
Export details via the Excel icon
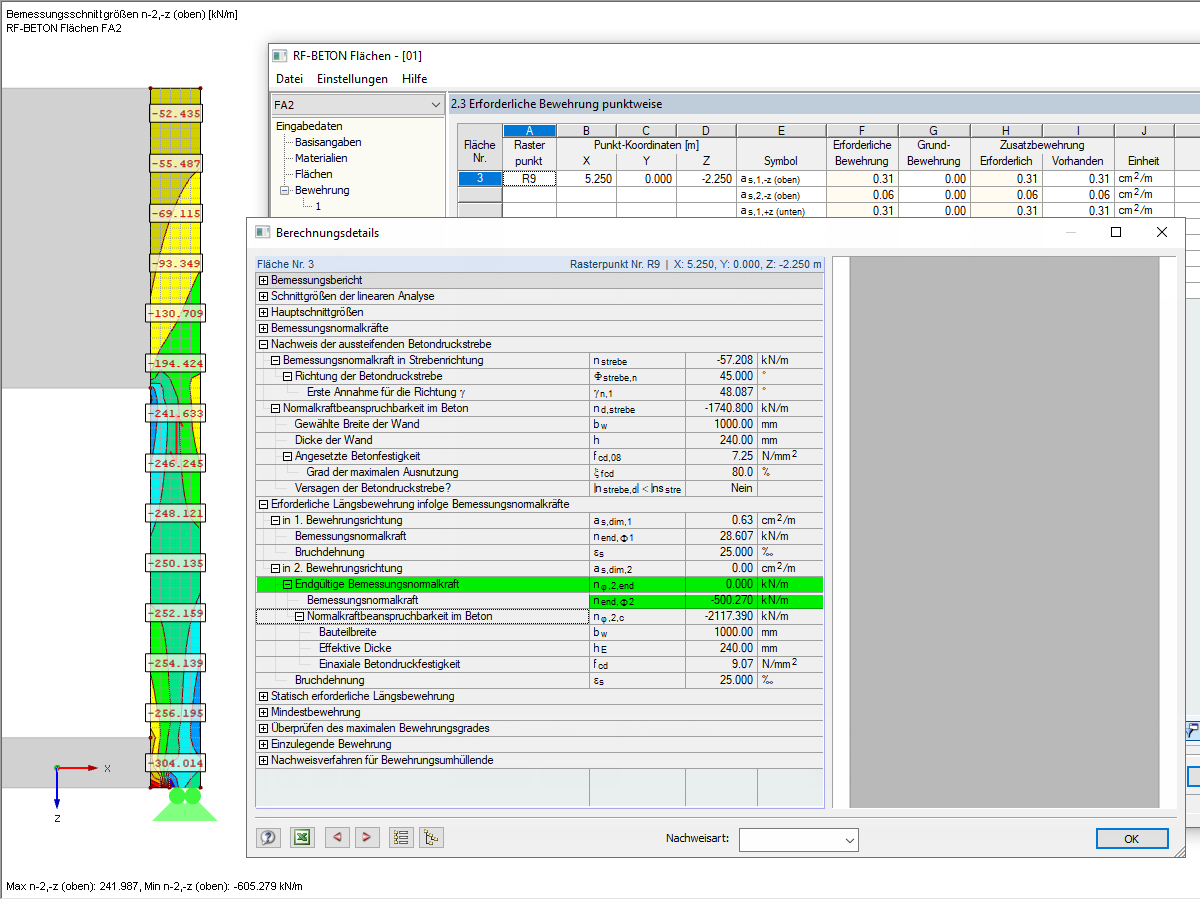[x=302, y=838]
